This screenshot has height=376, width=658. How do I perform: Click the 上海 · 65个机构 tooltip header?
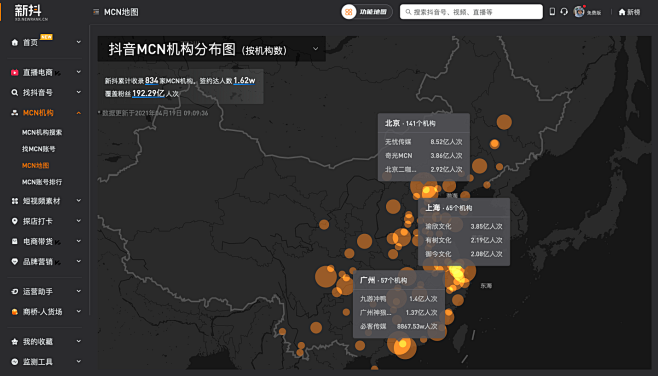coord(449,208)
